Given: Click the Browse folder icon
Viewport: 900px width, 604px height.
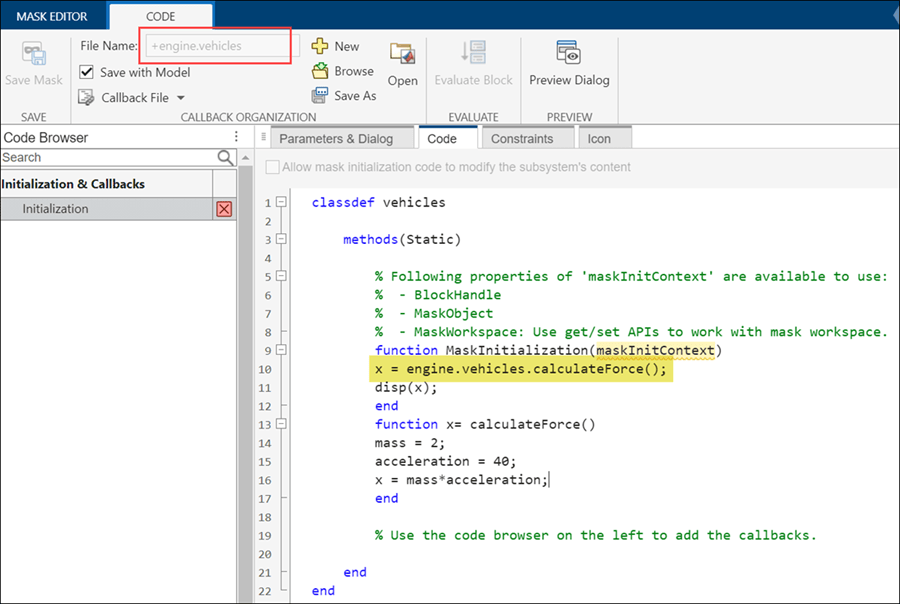Looking at the screenshot, I should point(320,71).
